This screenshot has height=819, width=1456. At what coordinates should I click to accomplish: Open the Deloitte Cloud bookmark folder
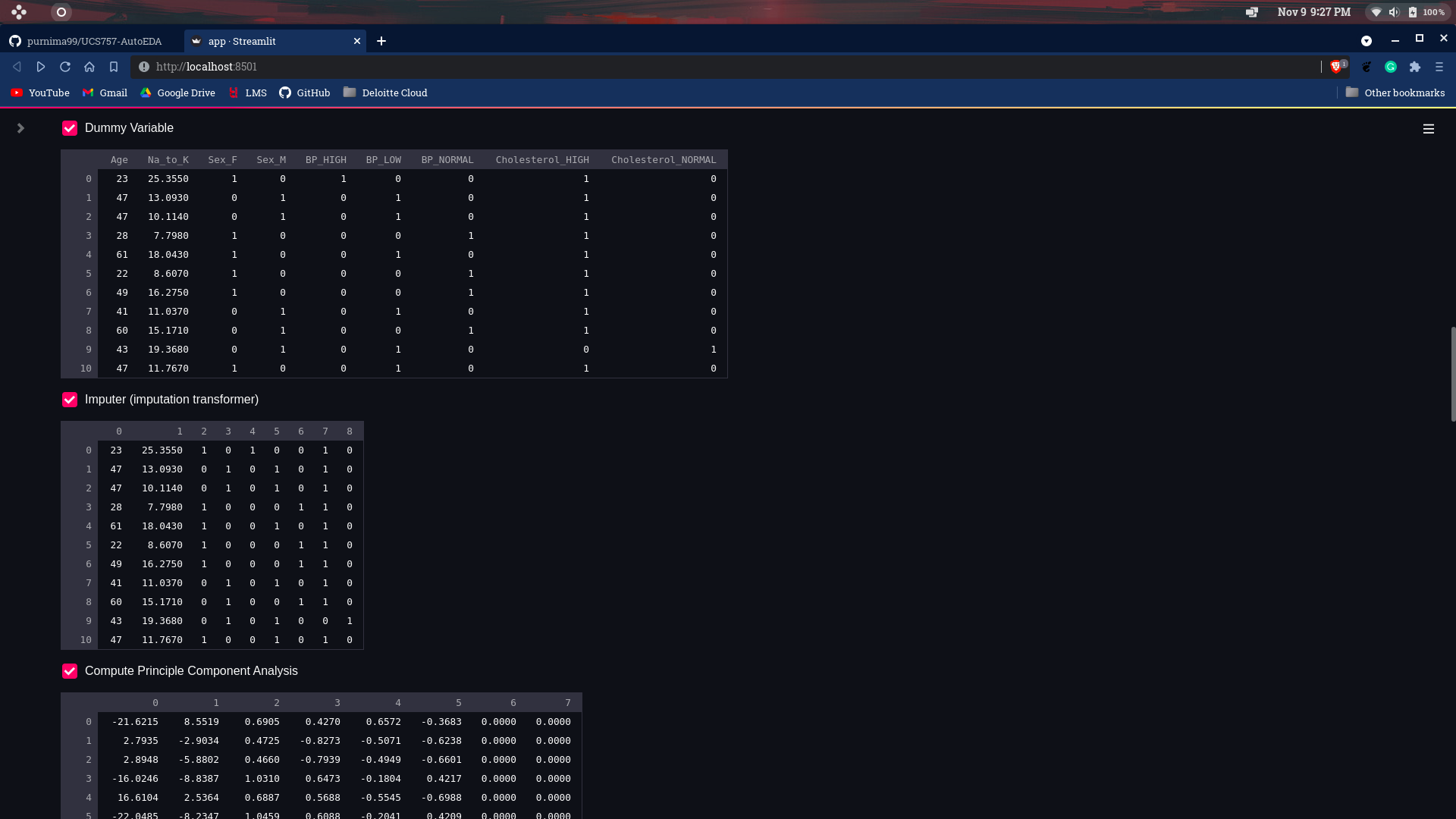(385, 93)
